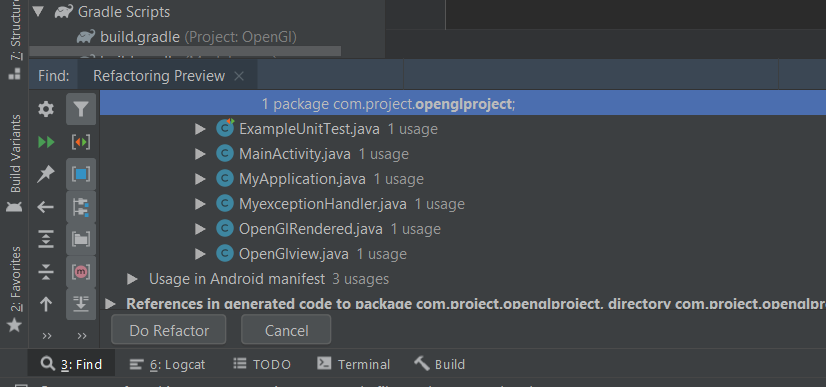826x387 pixels.
Task: Select MainActivity.java class icon
Action: 225,154
